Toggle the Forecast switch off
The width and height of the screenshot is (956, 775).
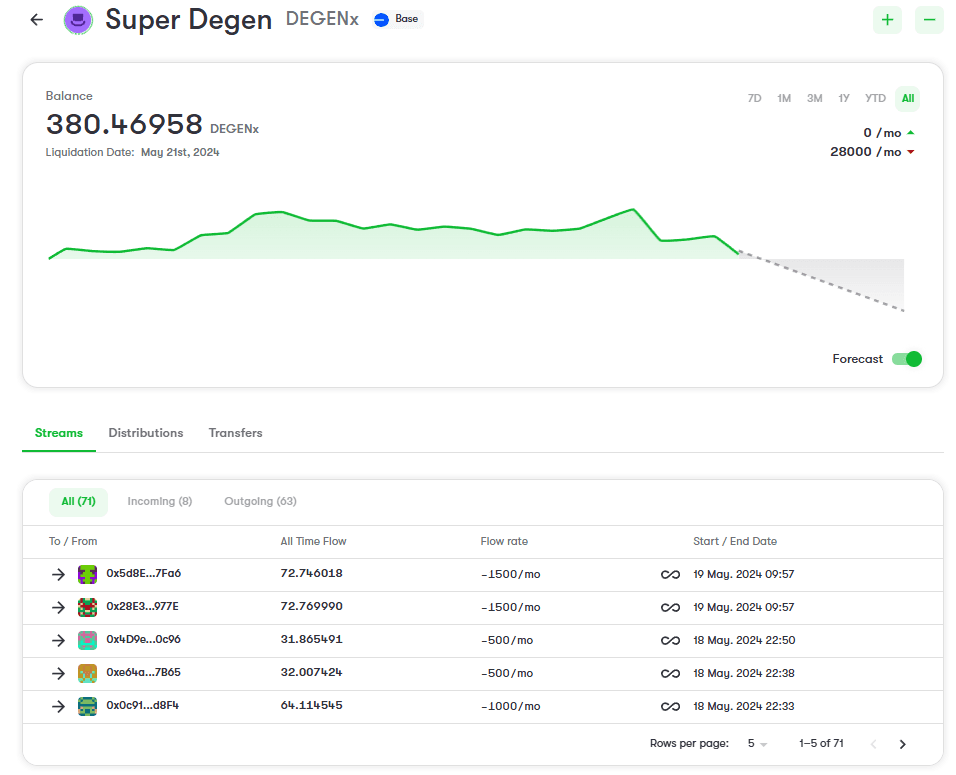907,359
